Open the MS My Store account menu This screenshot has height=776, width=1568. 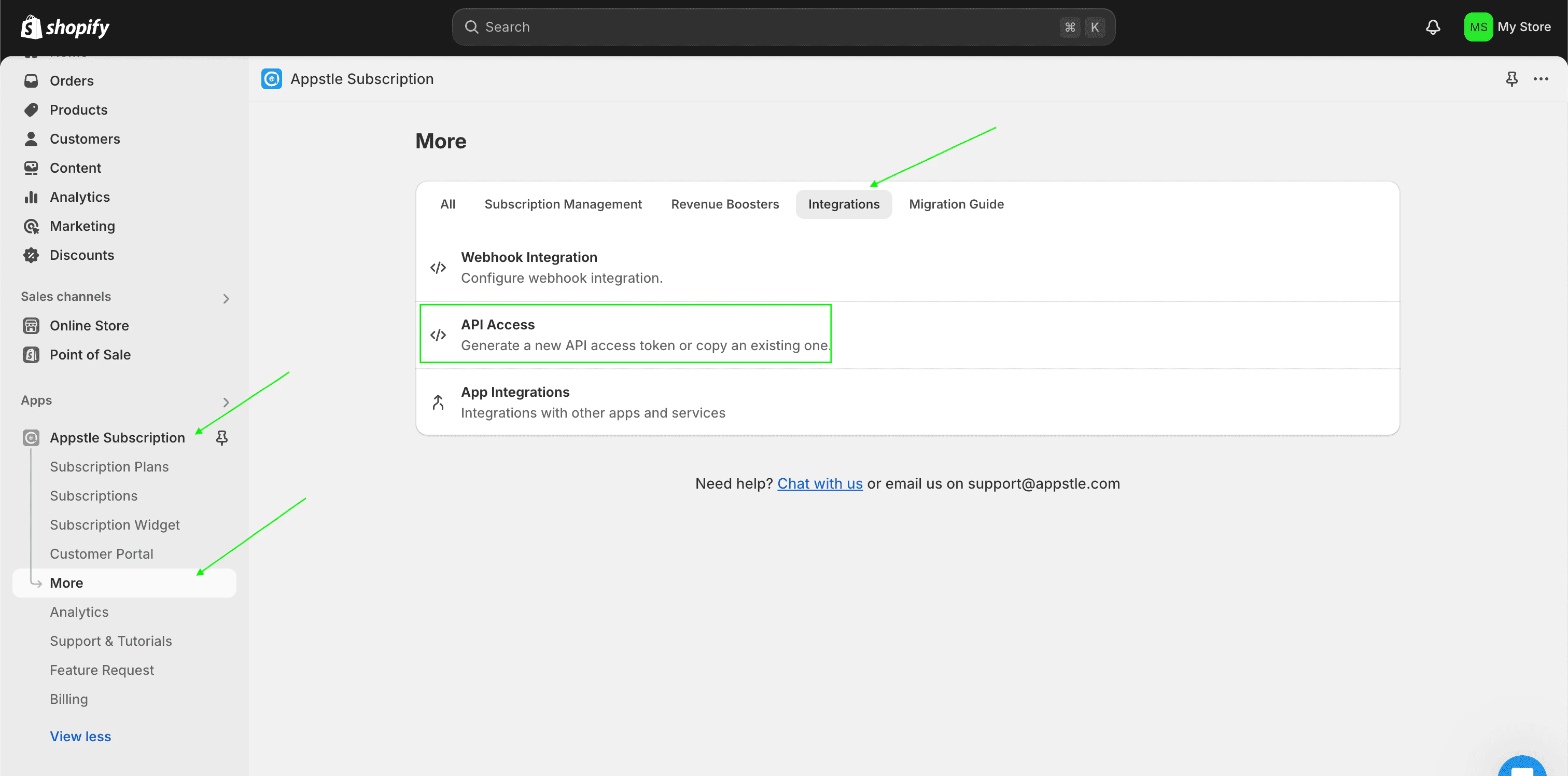[x=1507, y=27]
